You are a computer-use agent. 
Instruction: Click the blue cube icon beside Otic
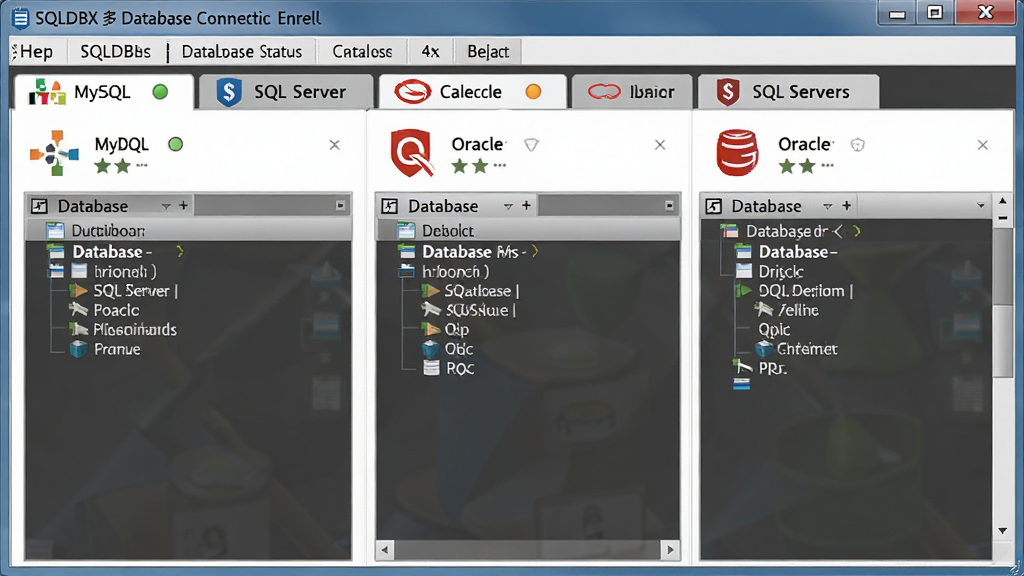(x=430, y=349)
